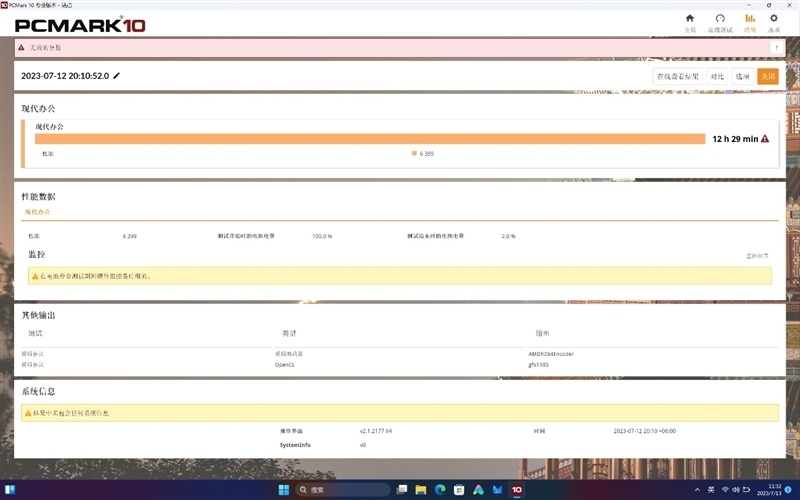The image size is (800, 500).
Task: Click the help question mark in the pink banner
Action: [777, 47]
